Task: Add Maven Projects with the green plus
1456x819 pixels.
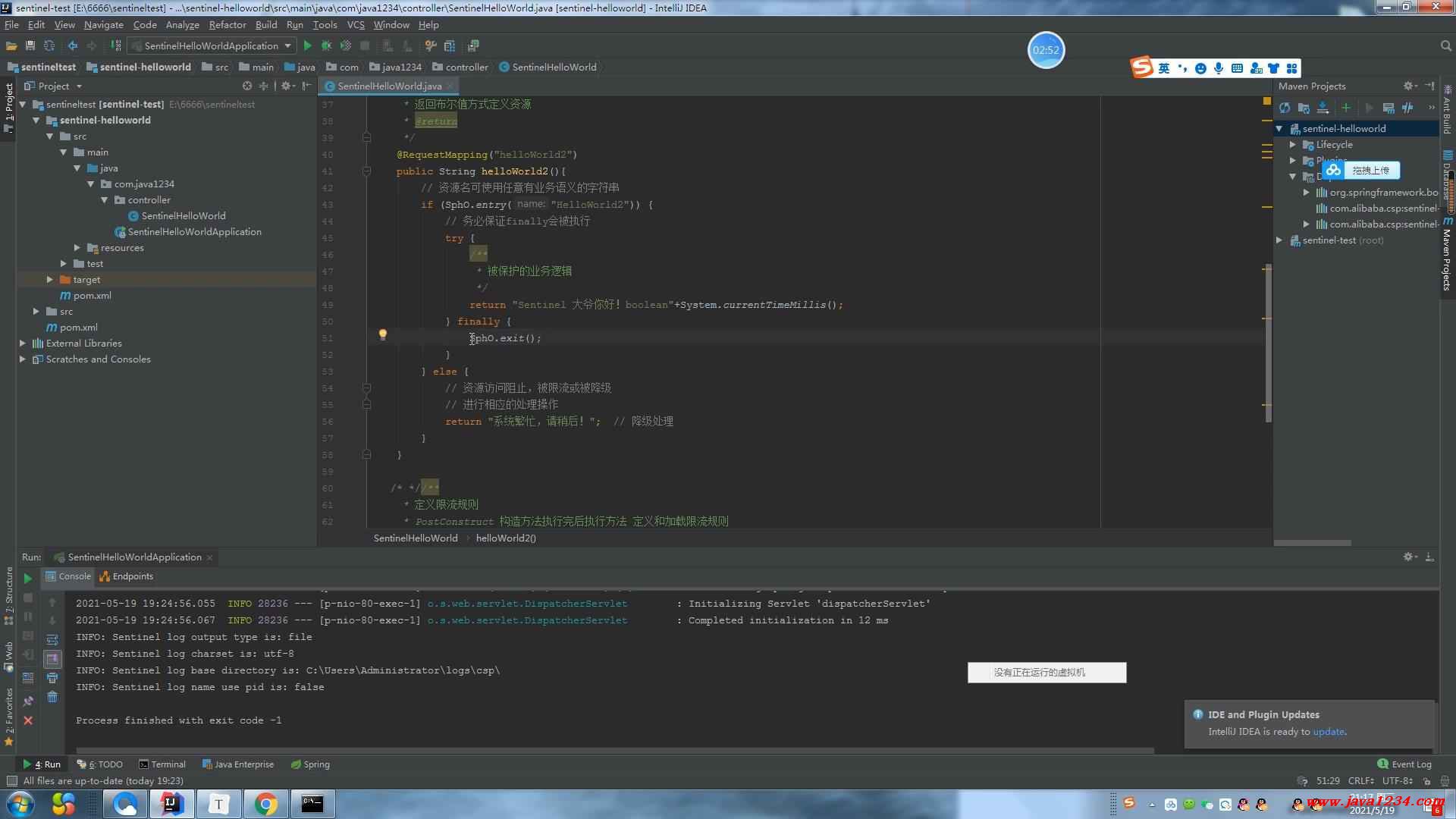Action: [x=1346, y=108]
